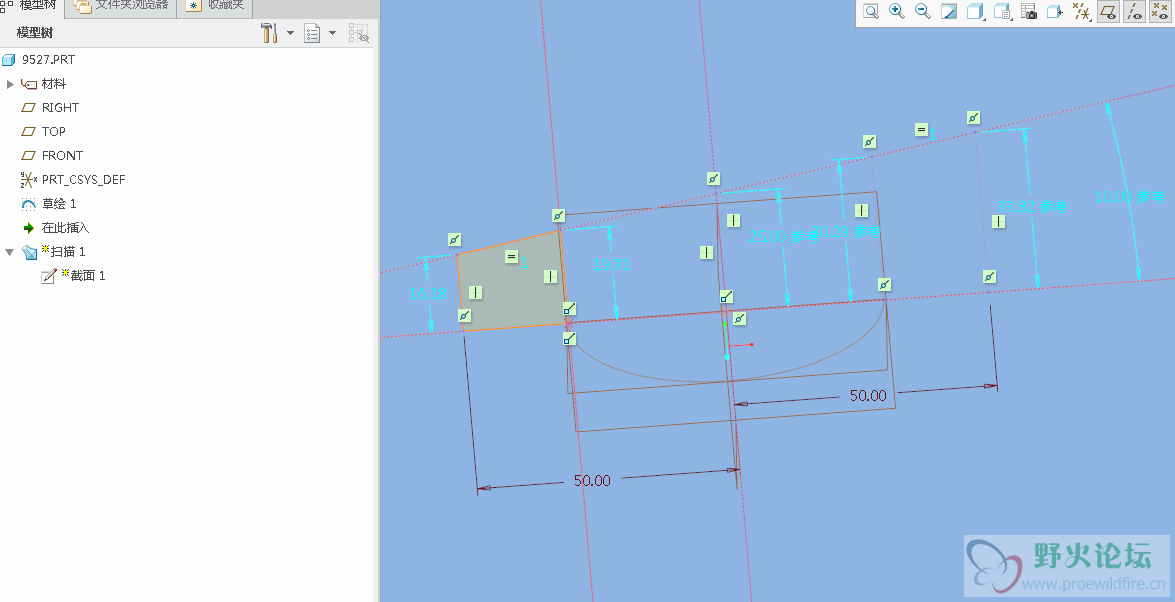Click 50.00 dimension below the shaded quadrilateral
Screen dimensions: 1175x602
[592, 481]
